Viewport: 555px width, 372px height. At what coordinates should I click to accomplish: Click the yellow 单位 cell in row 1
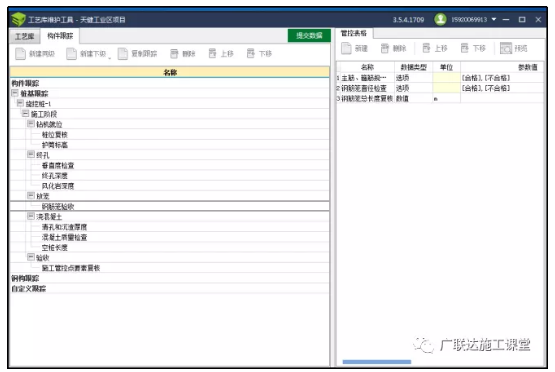(x=446, y=78)
